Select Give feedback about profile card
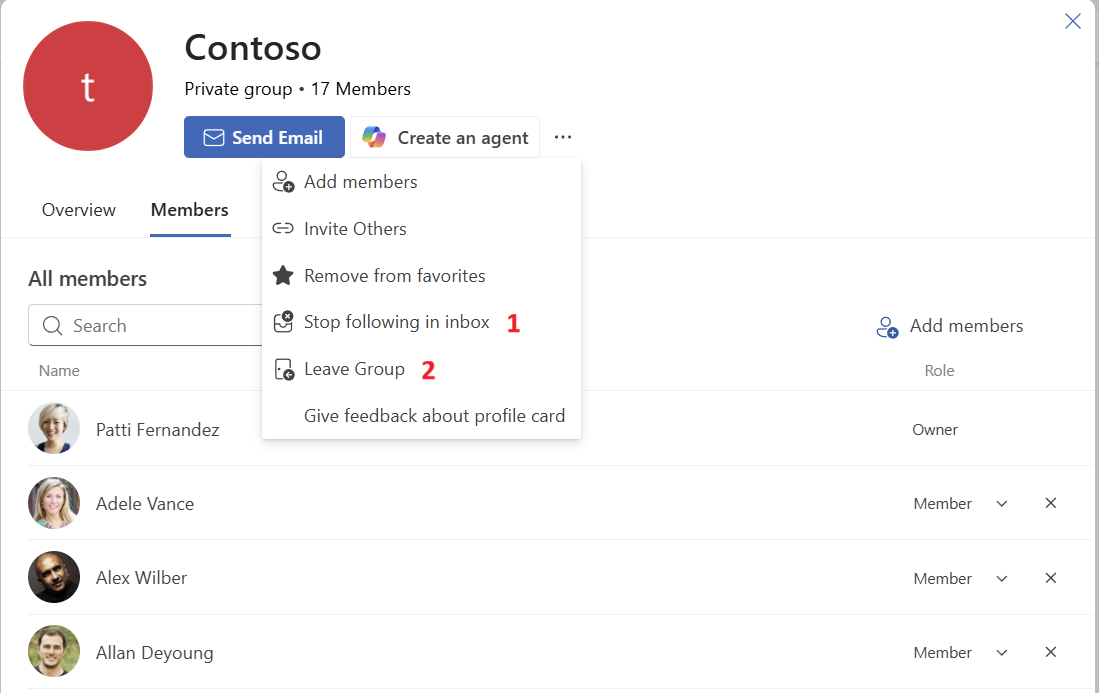This screenshot has height=693, width=1099. [x=421, y=416]
